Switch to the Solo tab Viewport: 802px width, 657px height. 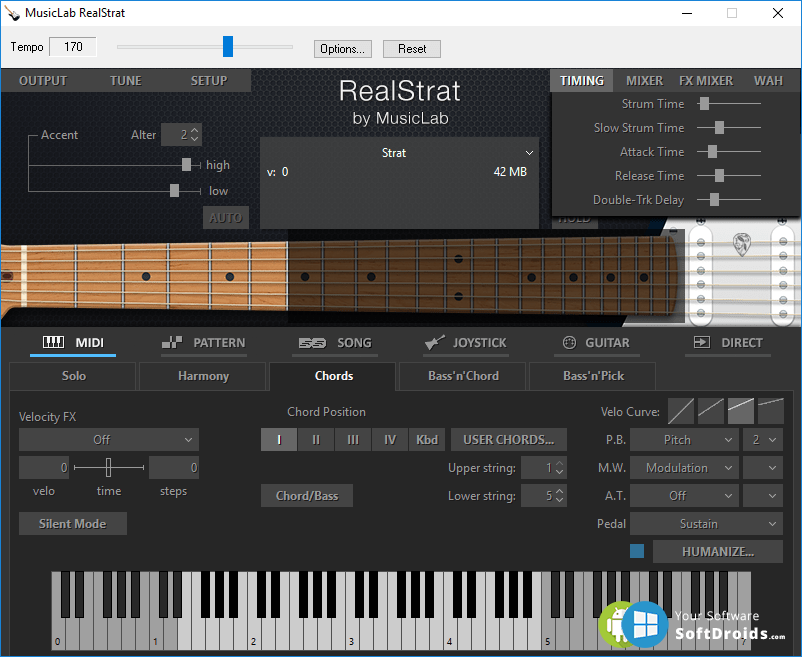pyautogui.click(x=74, y=376)
